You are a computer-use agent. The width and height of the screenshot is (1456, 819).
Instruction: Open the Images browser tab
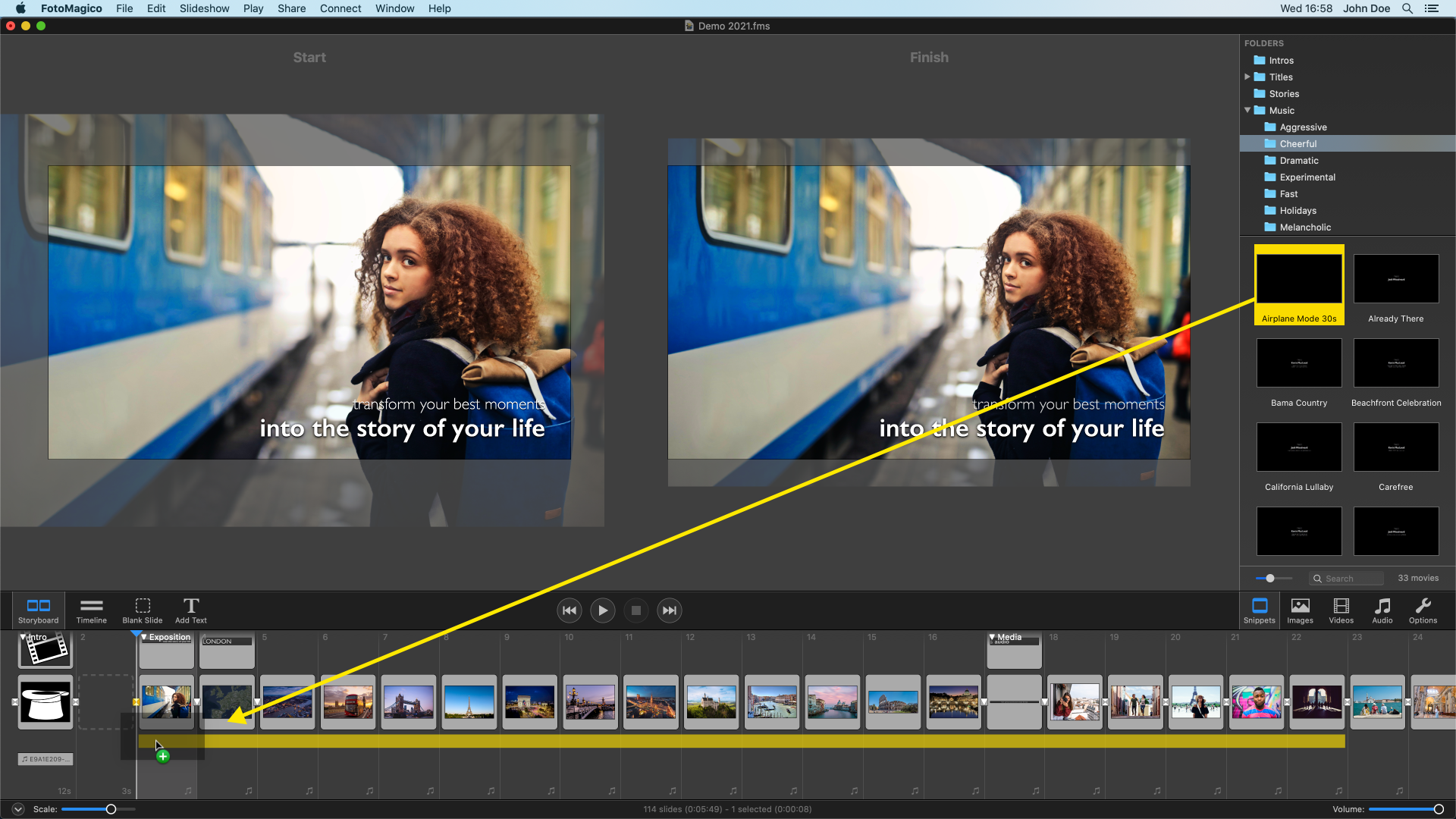pyautogui.click(x=1300, y=610)
